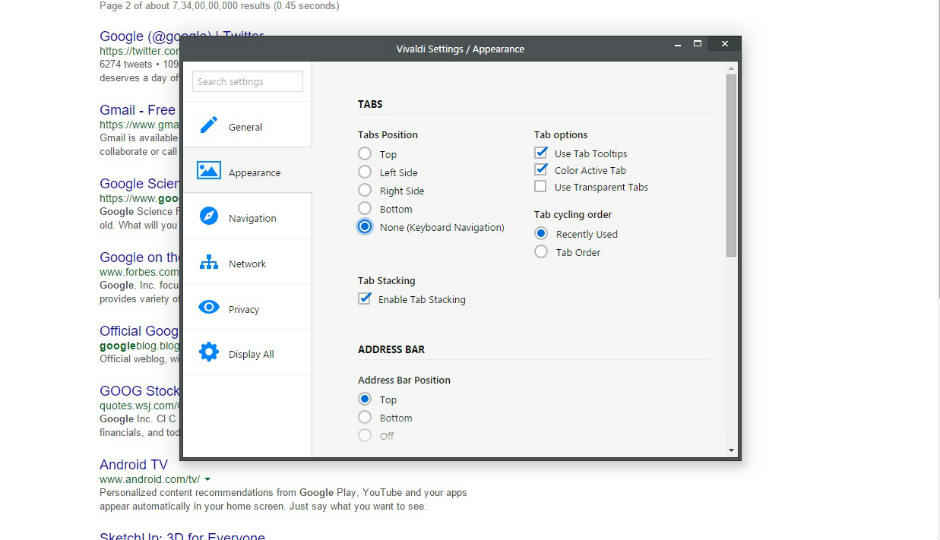Screen dimensions: 940x540
Task: Click the settings vertical scrollbar thumb
Action: pyautogui.click(x=731, y=165)
